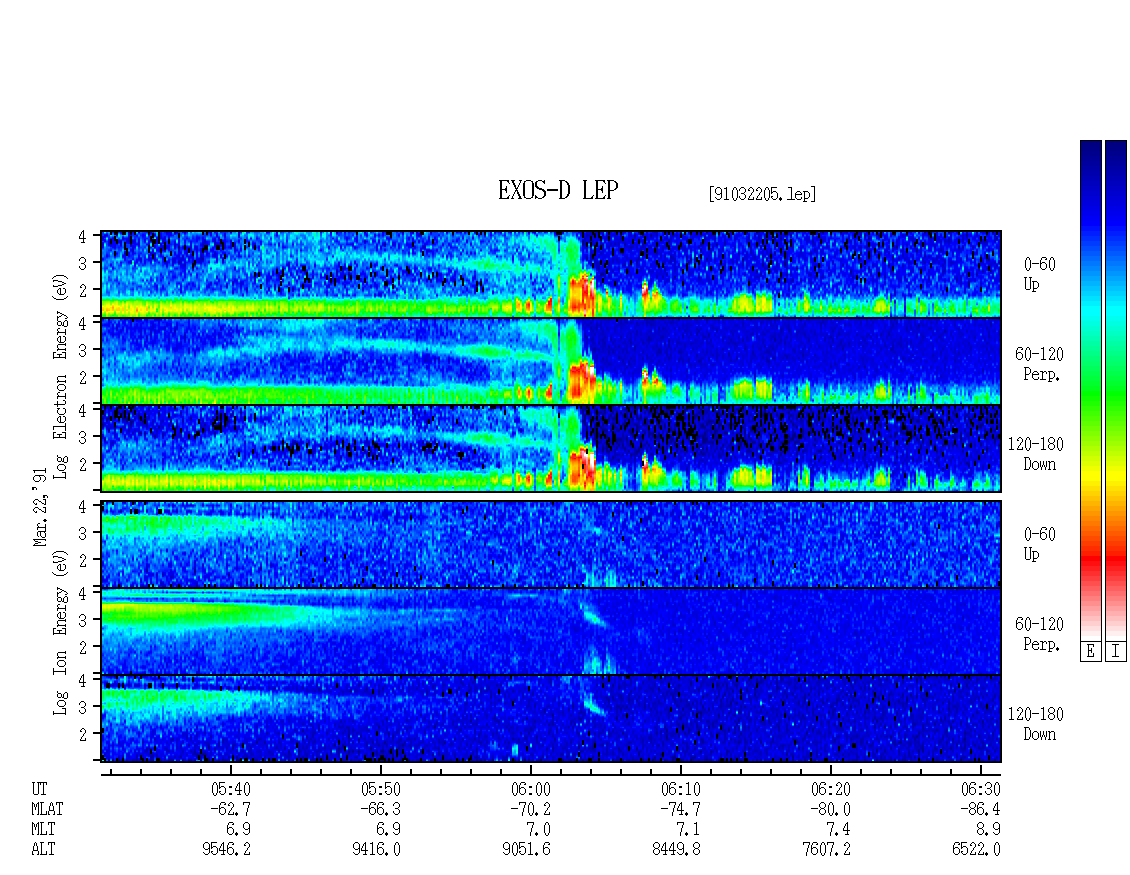Click the ion 120-180 Down spectrogram panel
The image size is (1130, 875).
coord(551,719)
